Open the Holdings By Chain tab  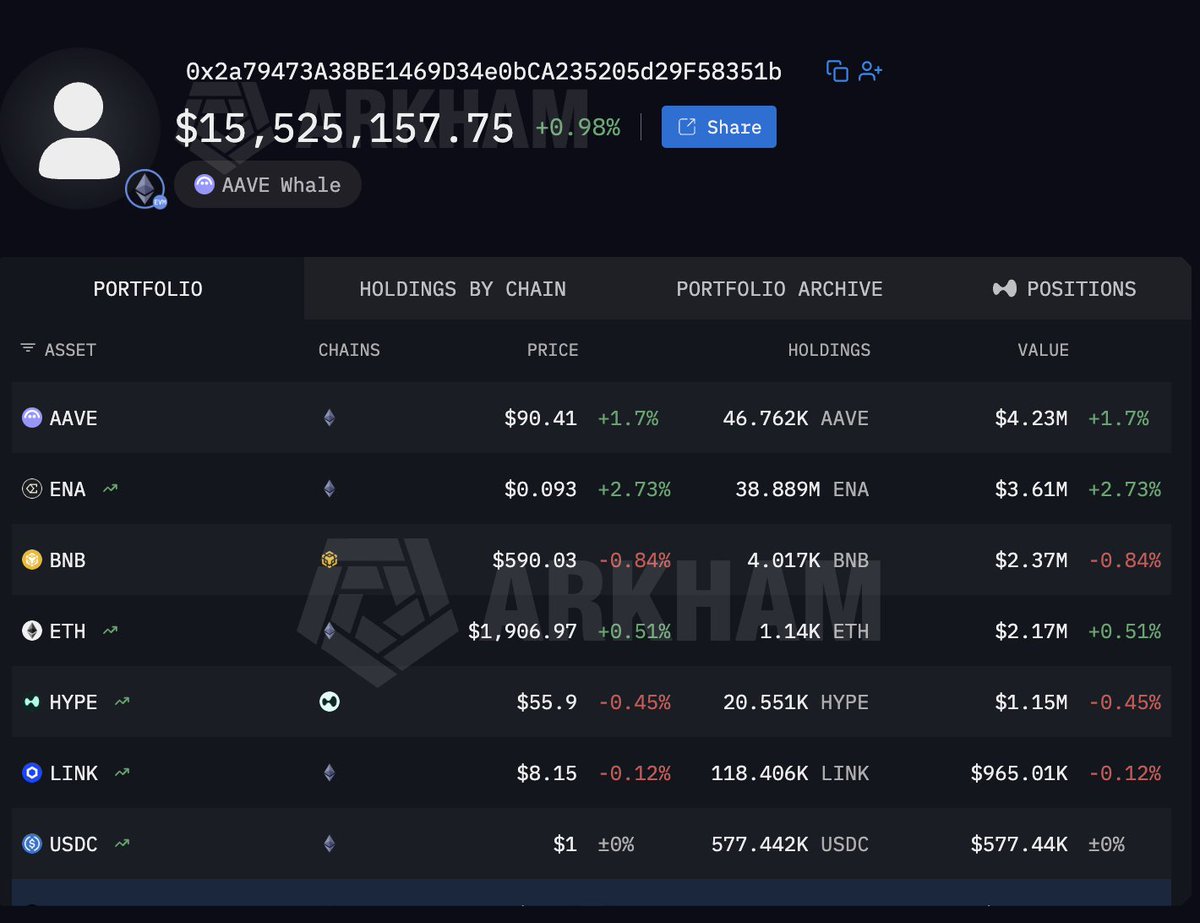(x=462, y=289)
